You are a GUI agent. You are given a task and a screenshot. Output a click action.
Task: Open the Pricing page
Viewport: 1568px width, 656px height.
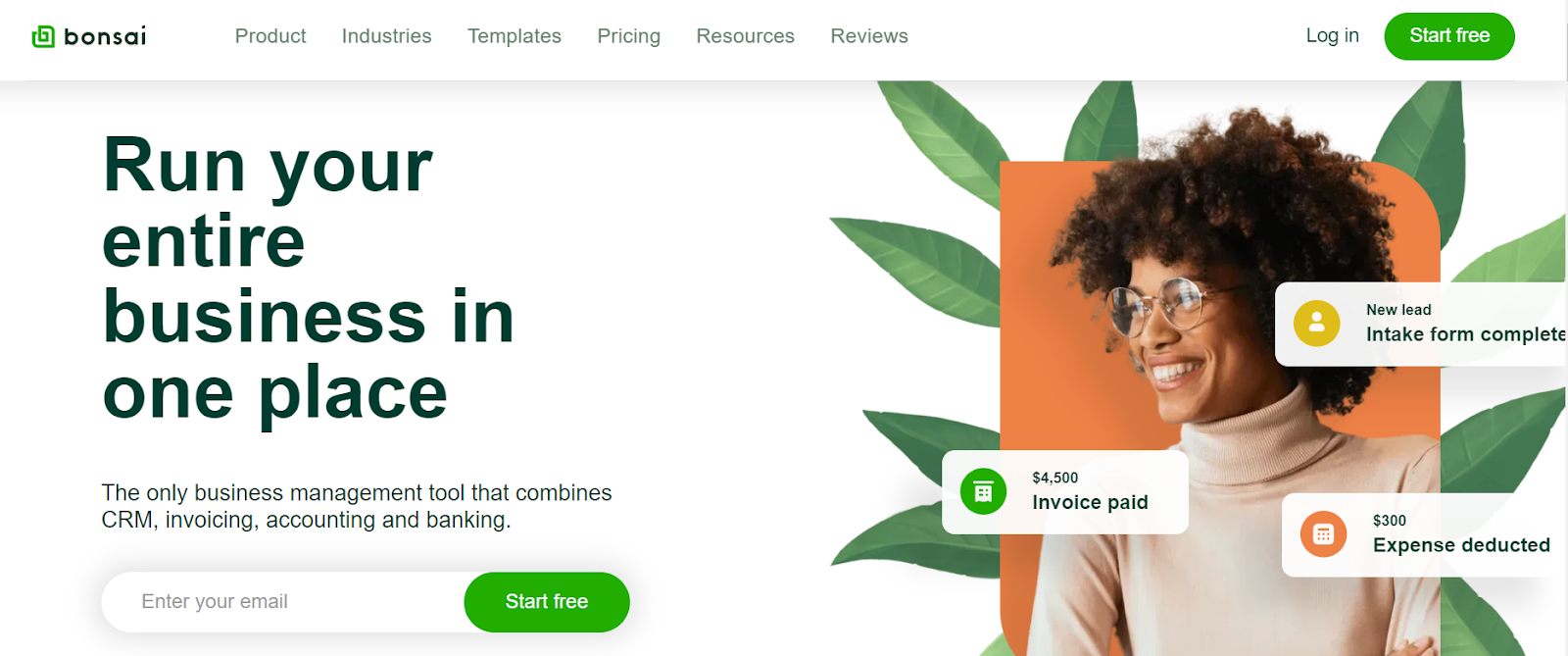[x=629, y=36]
